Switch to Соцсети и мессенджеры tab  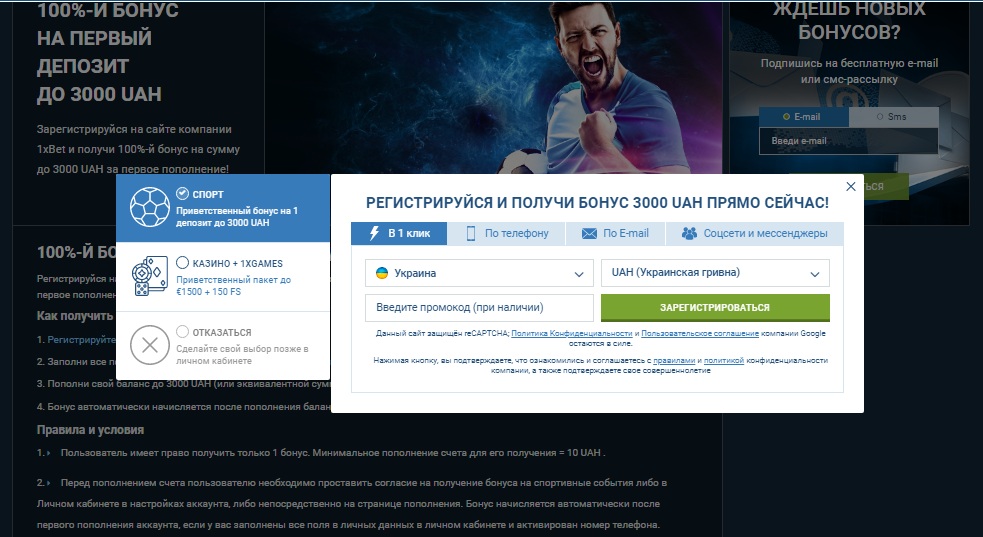pos(755,233)
